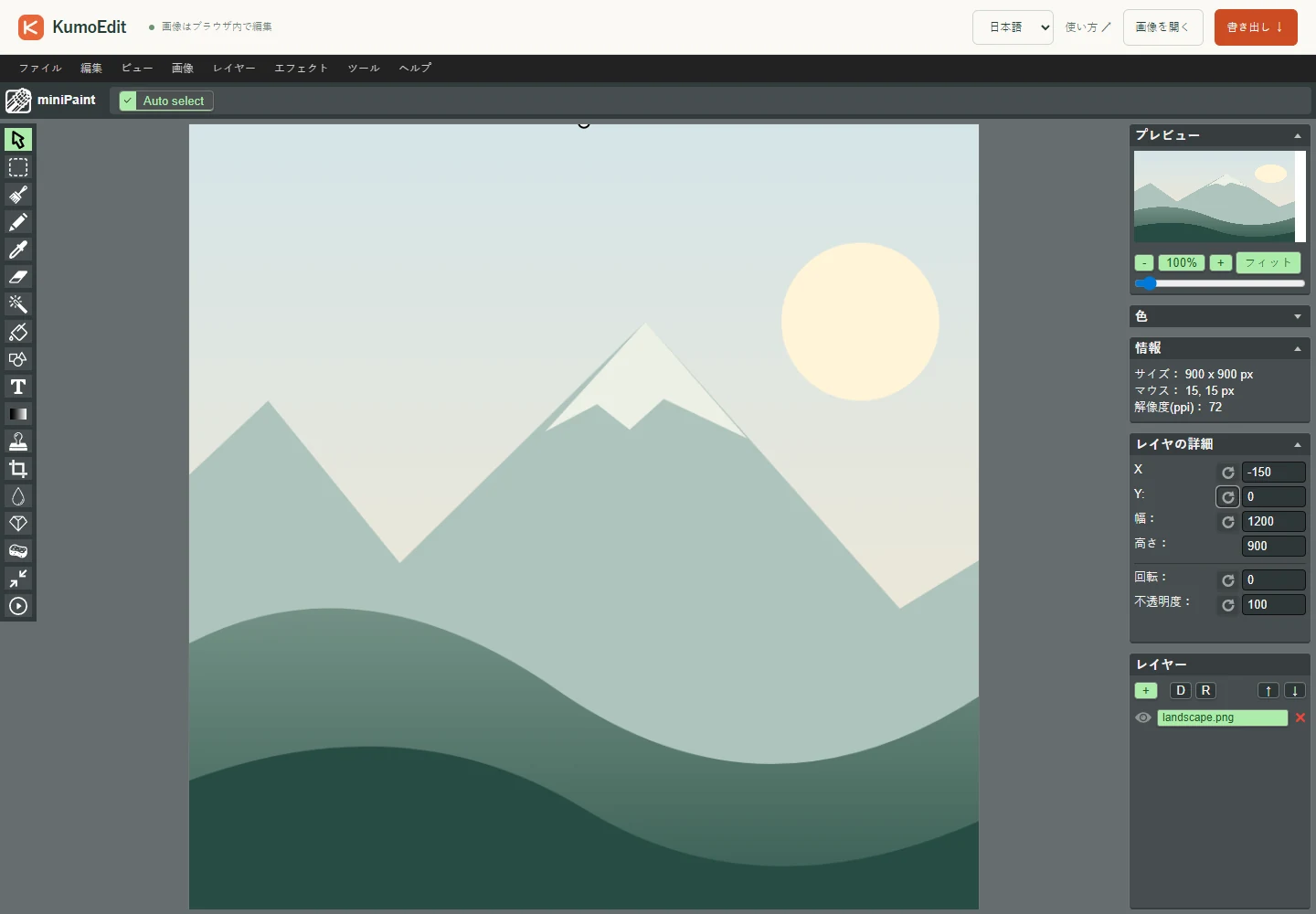
Task: Select the Desaturate sponge tool
Action: click(18, 551)
